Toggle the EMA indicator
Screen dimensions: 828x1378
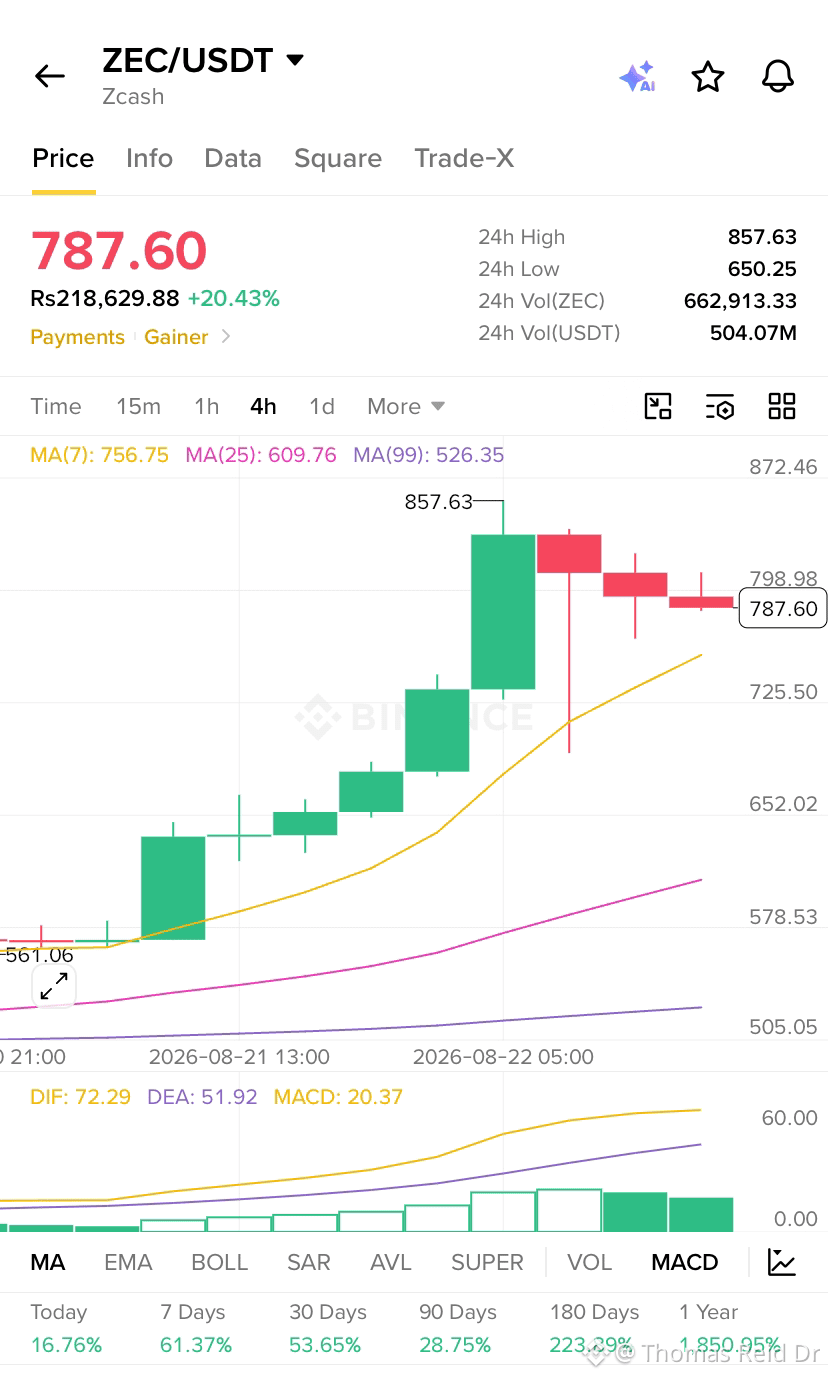(x=128, y=1262)
